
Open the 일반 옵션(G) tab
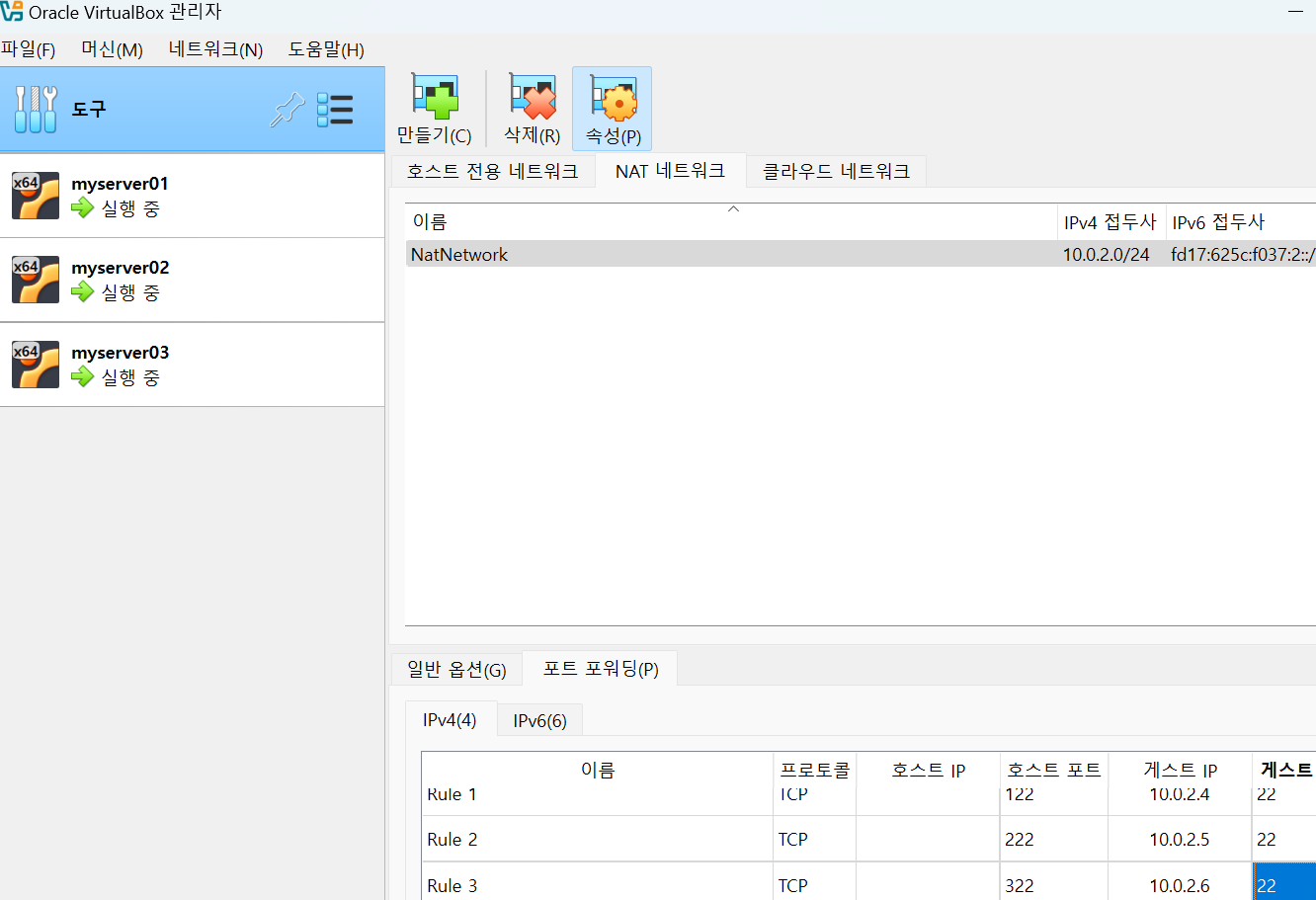pos(456,670)
